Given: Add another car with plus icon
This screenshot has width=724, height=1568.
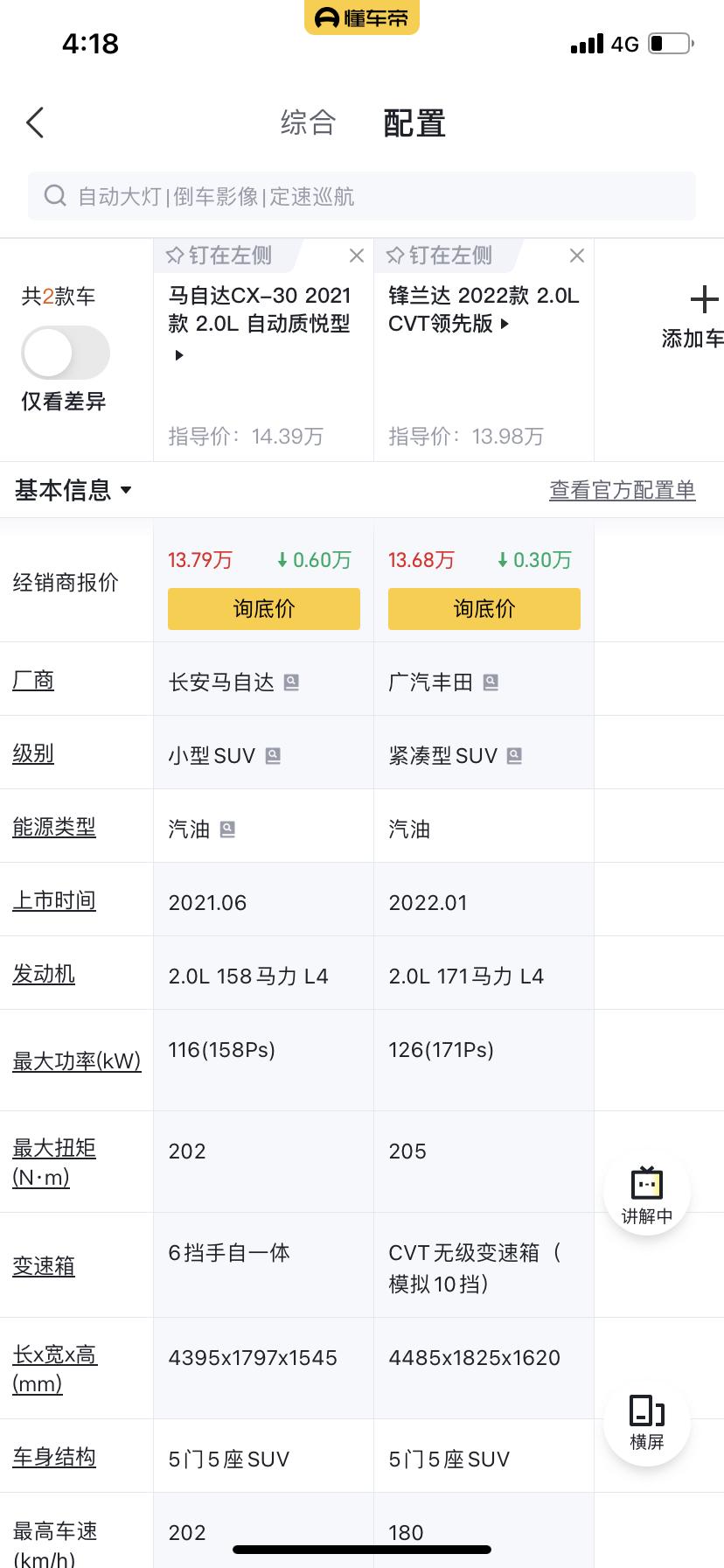Looking at the screenshot, I should point(703,300).
